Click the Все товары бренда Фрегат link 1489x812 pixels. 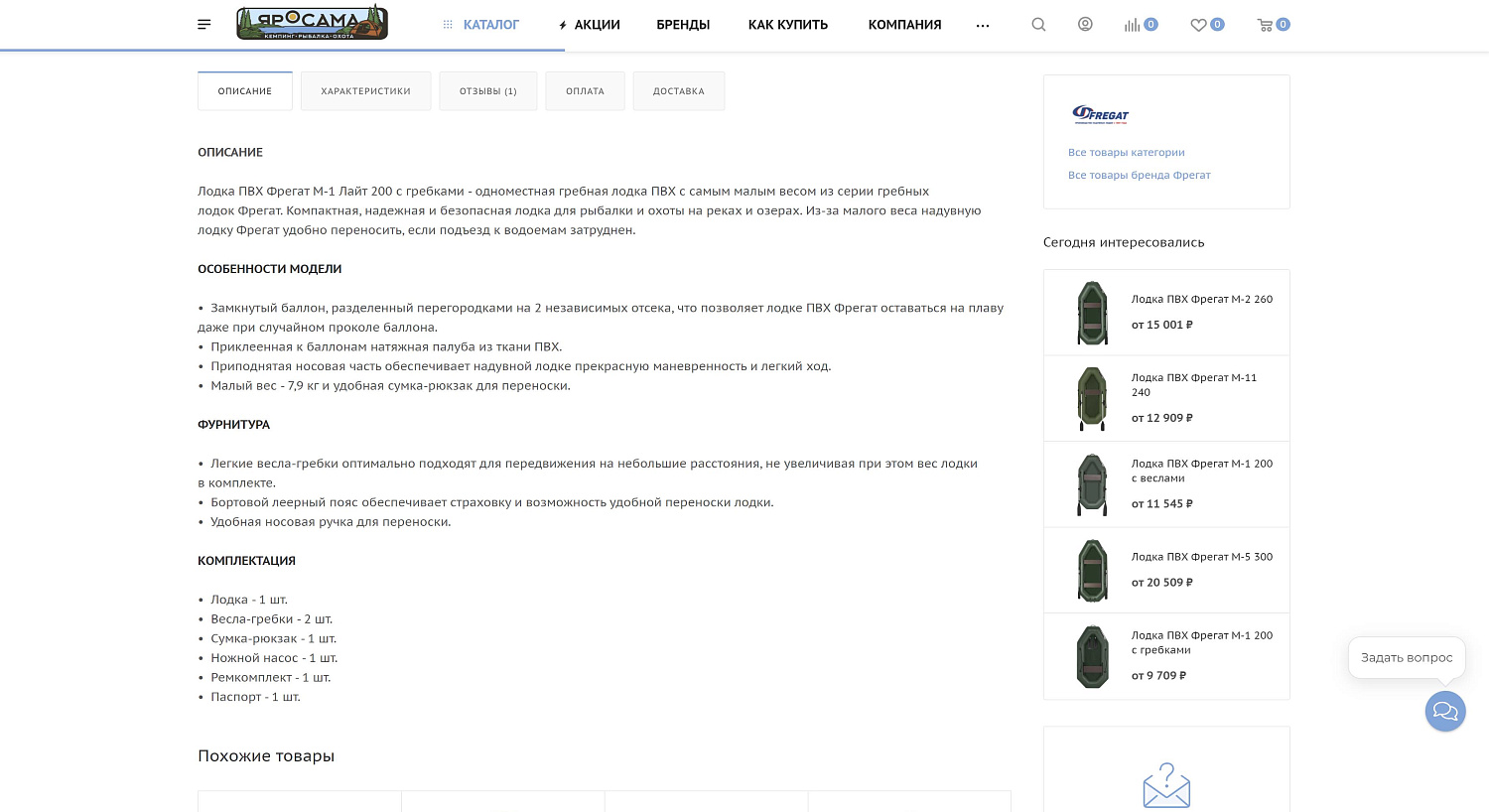1140,175
